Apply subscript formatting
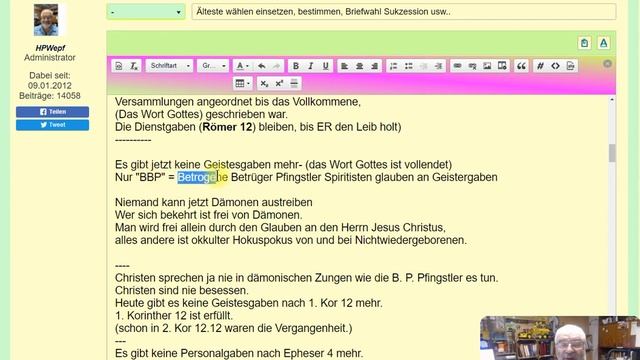Screen dimensions: 640x360 click(264, 84)
